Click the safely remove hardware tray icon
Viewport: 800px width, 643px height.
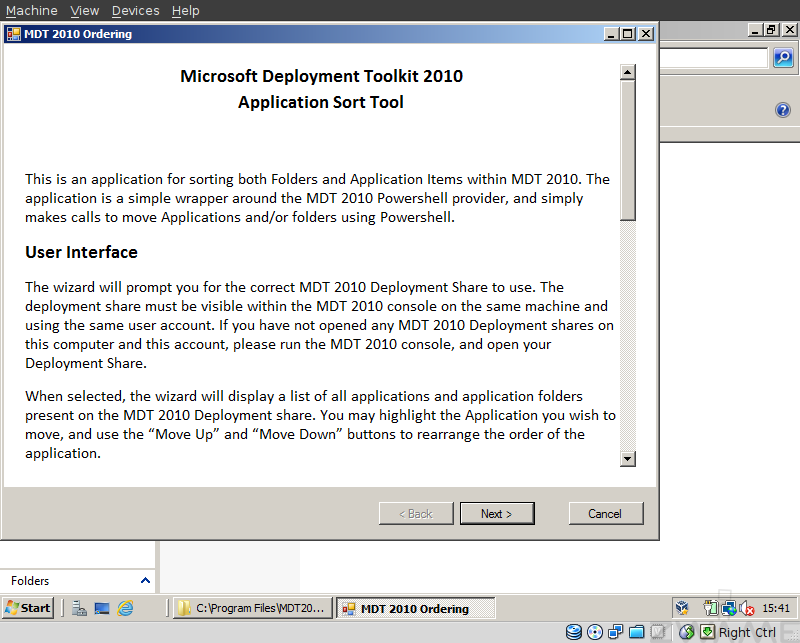click(710, 608)
